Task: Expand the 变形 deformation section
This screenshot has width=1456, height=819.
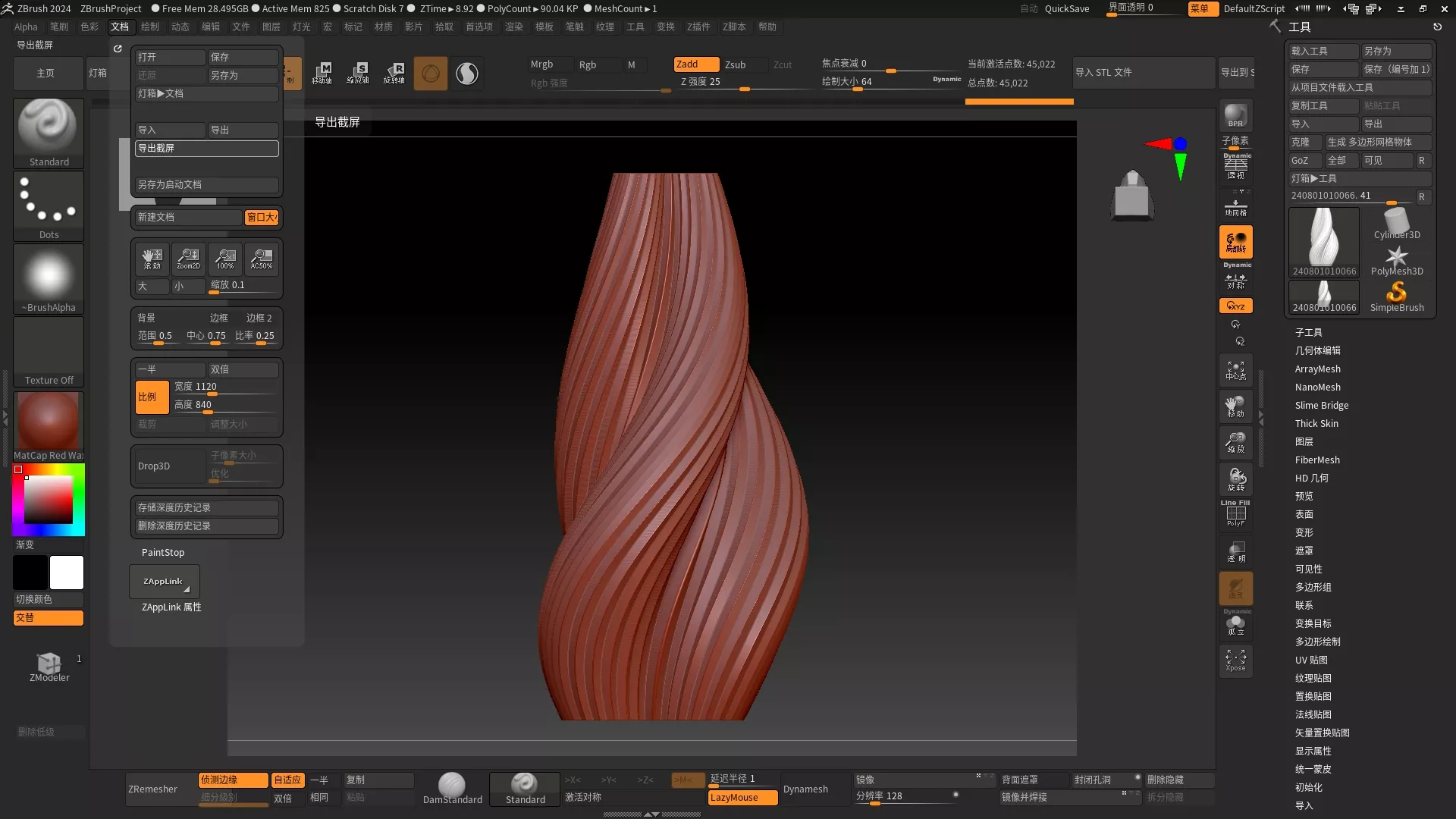Action: [x=1304, y=532]
